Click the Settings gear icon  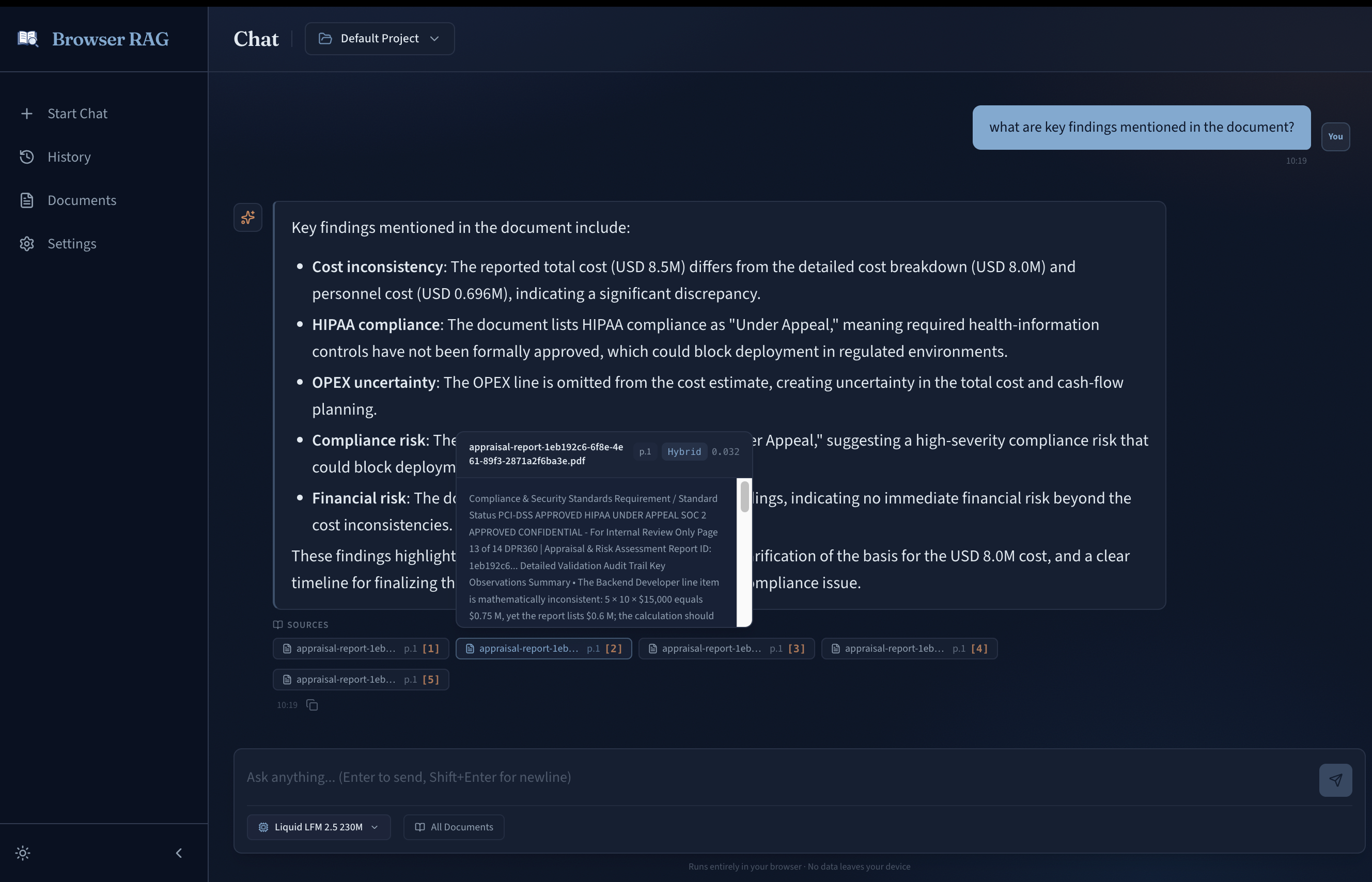click(x=26, y=243)
